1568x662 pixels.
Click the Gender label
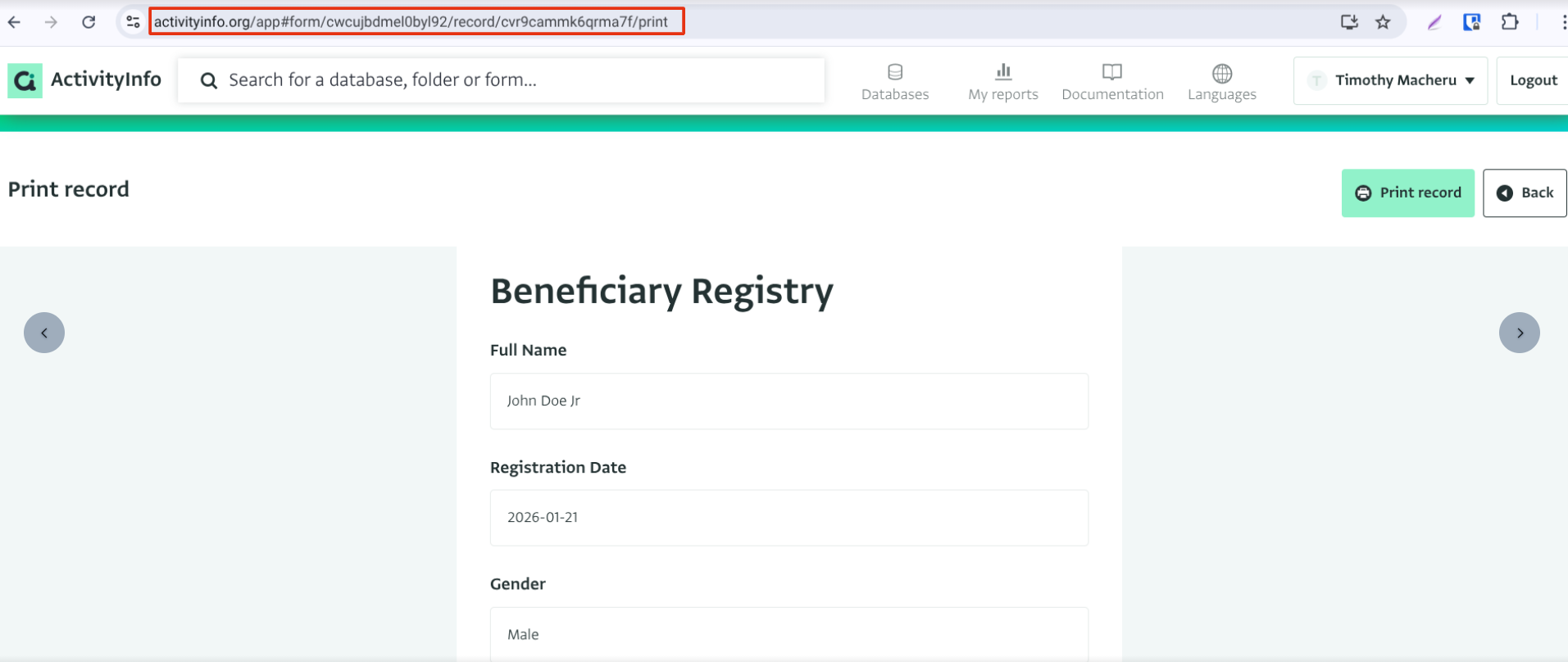518,583
